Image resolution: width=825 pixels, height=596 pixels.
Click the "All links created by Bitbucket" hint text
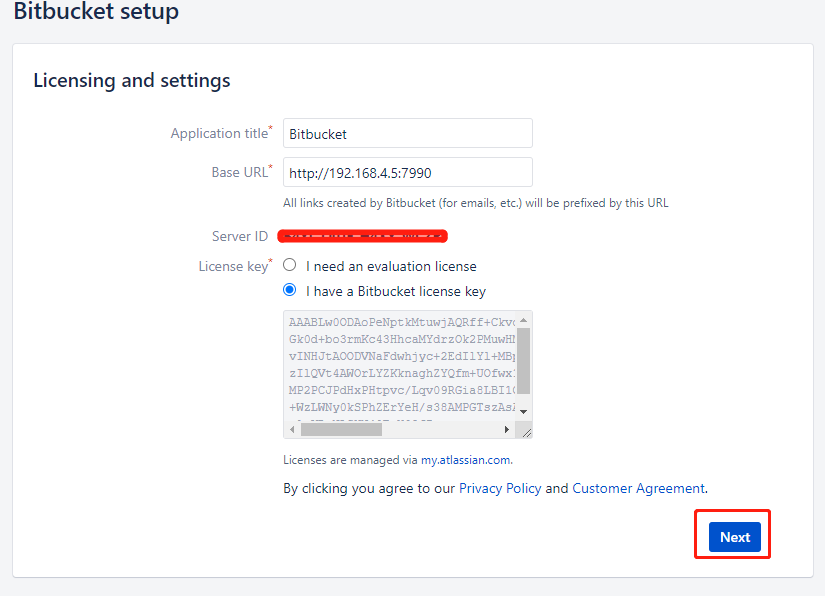click(476, 203)
